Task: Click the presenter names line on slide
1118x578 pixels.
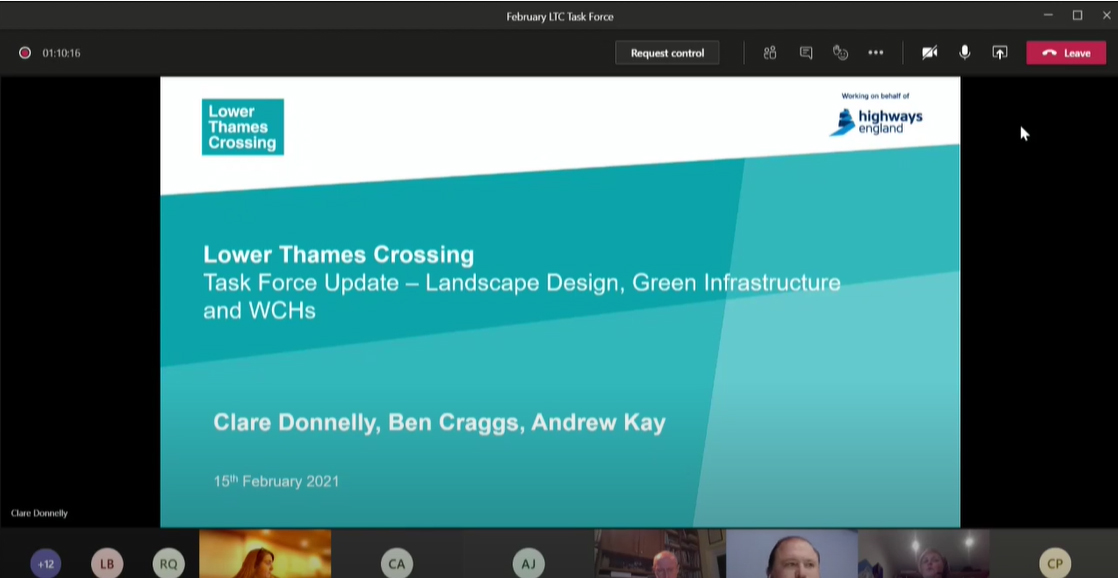Action: coord(439,422)
